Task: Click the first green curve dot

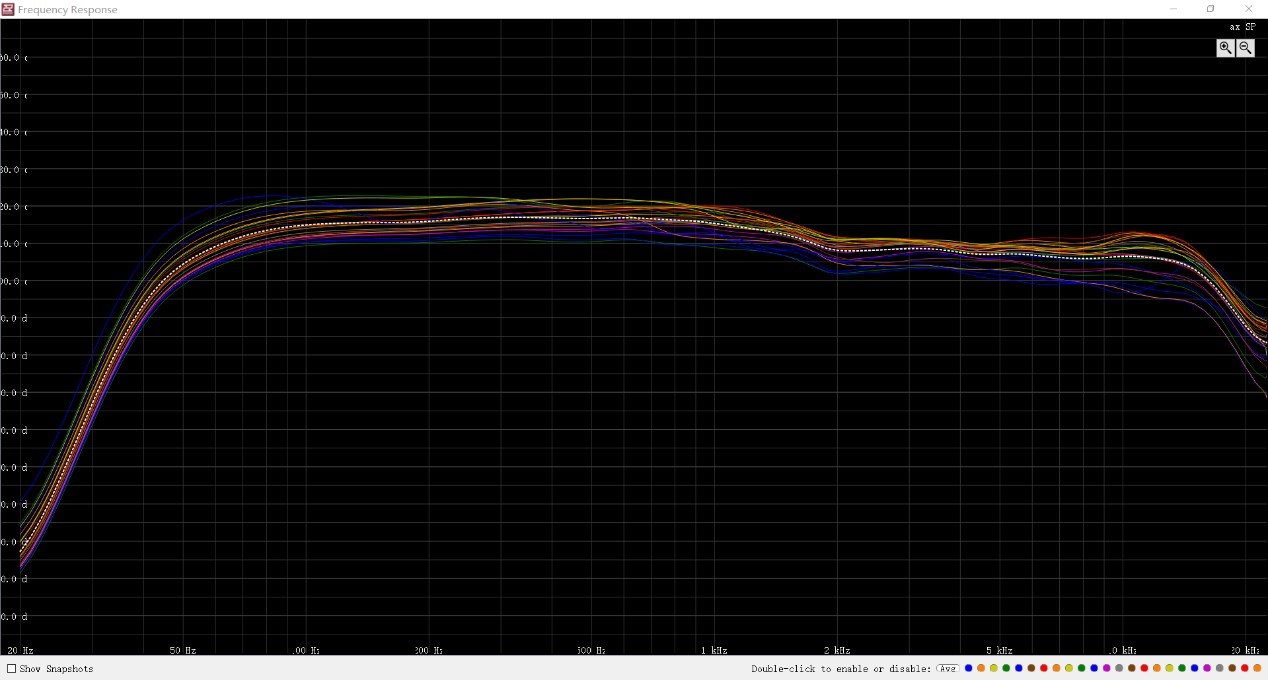Action: coord(1006,668)
